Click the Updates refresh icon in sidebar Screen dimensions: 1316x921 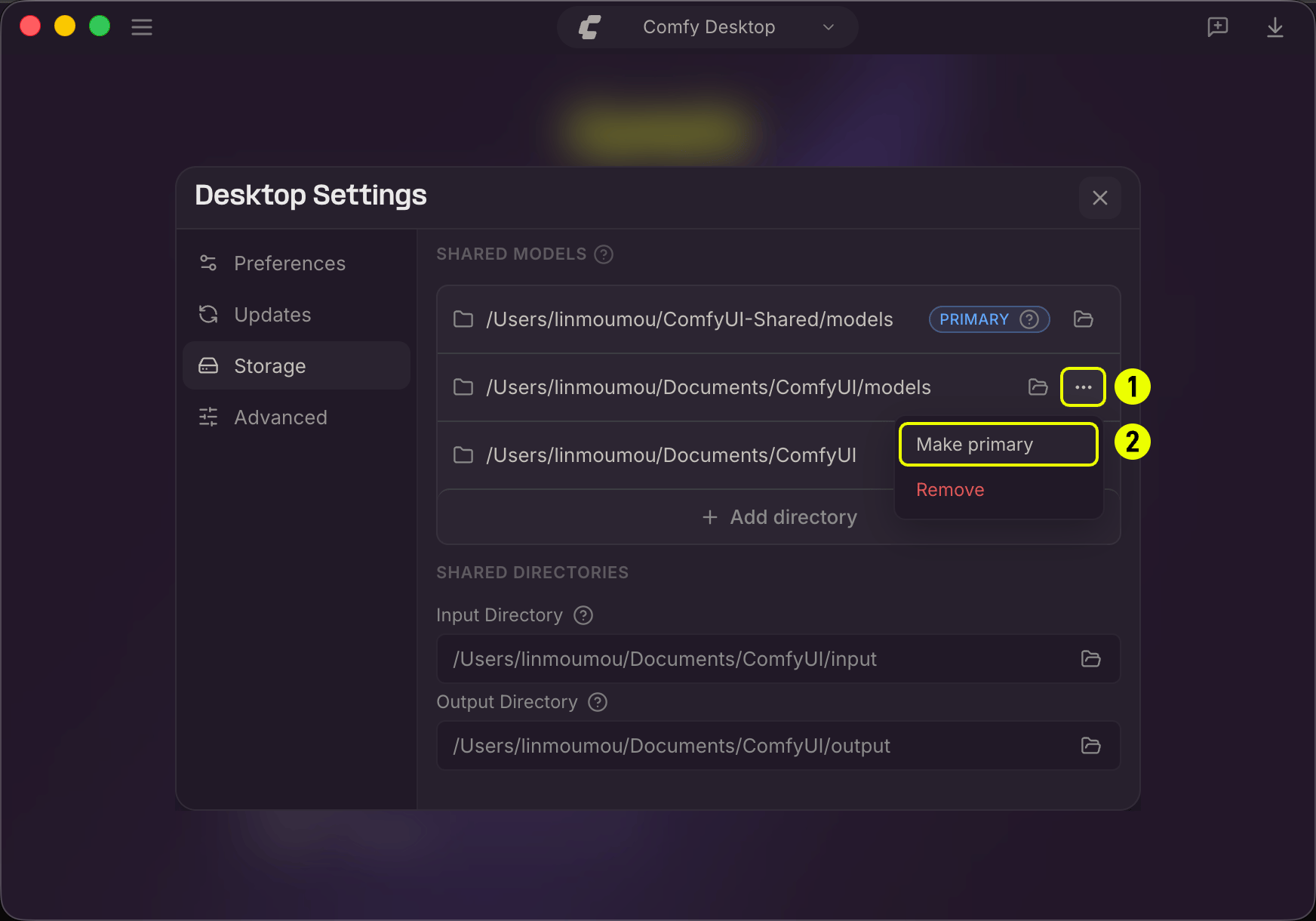208,315
